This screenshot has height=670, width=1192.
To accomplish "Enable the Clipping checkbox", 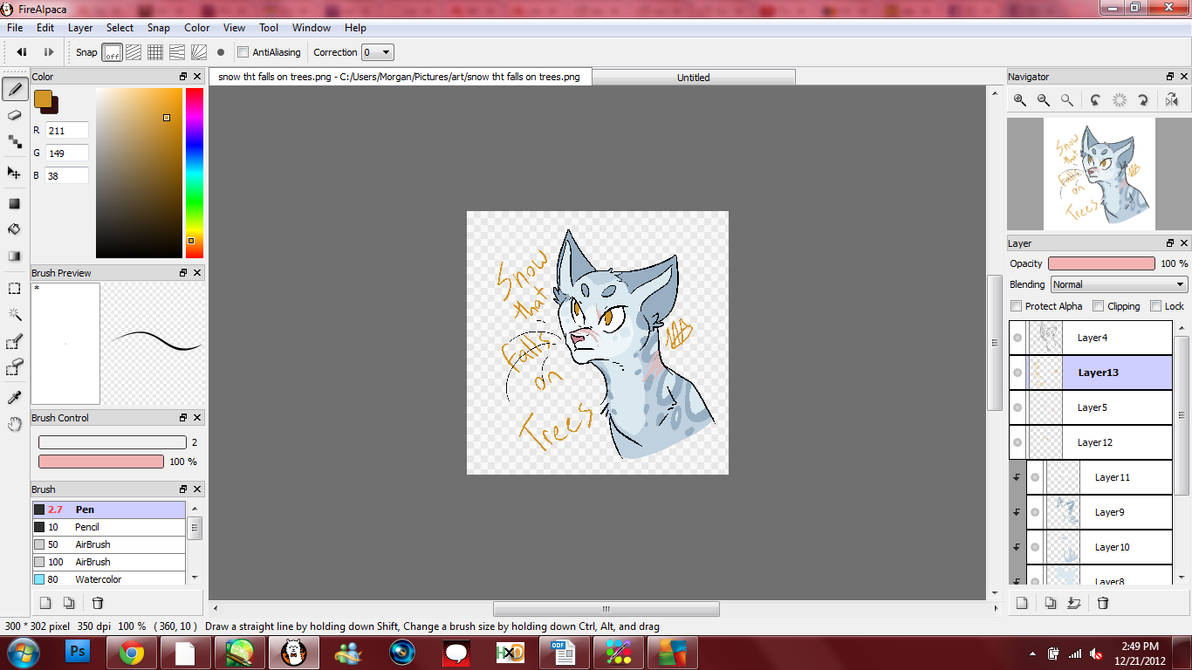I will [x=1097, y=306].
